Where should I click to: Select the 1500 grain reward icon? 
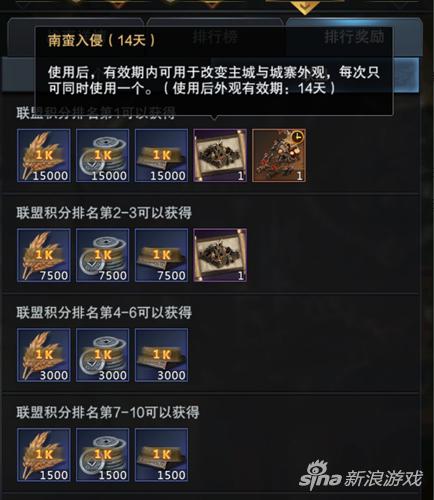pyautogui.click(x=44, y=455)
